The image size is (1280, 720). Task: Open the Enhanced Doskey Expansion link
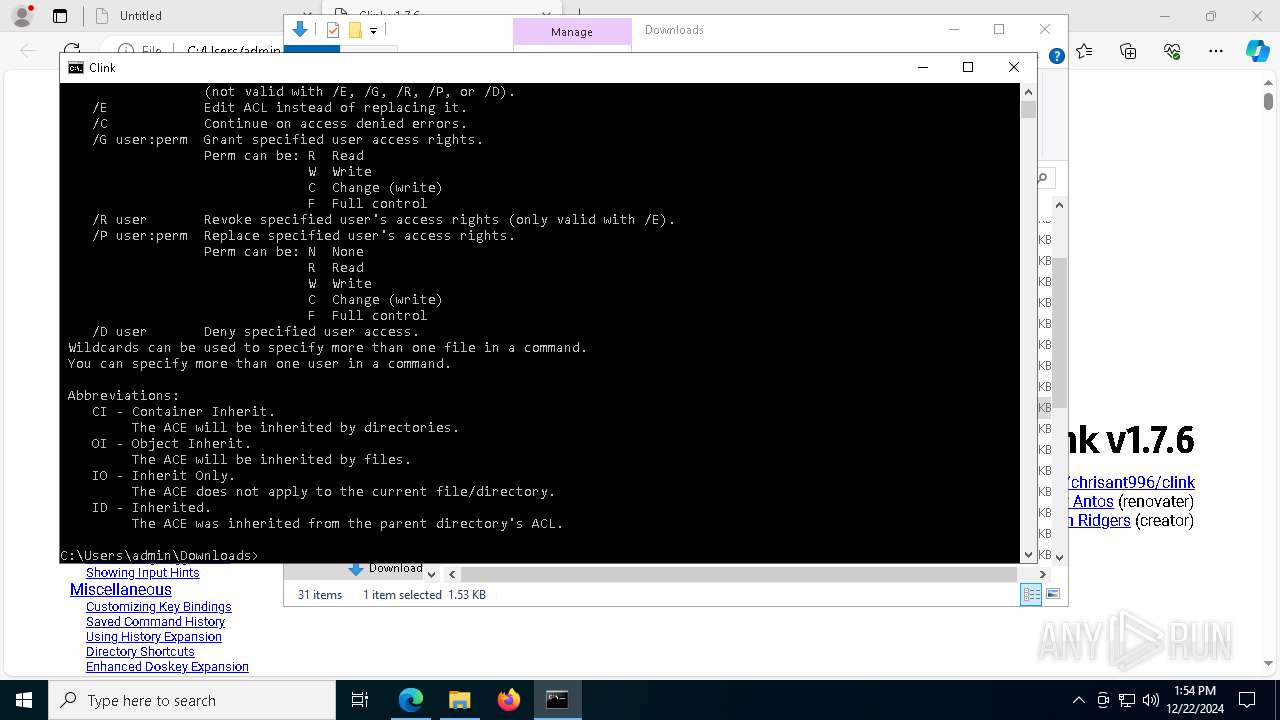pos(167,667)
